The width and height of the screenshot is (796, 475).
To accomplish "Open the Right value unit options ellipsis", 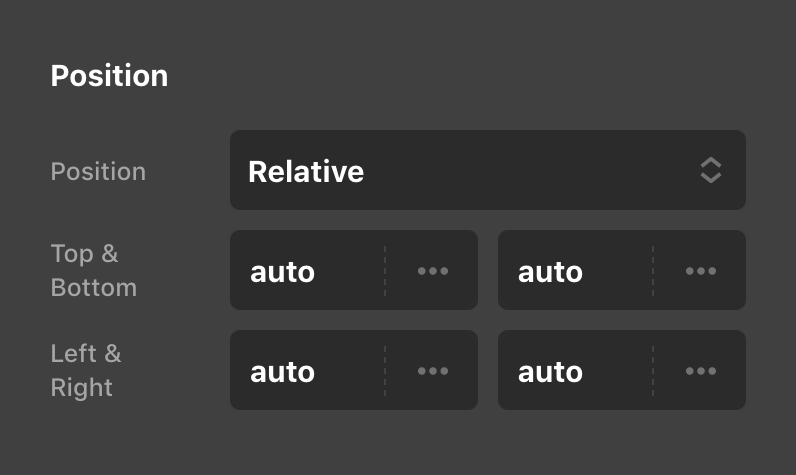I will [701, 371].
